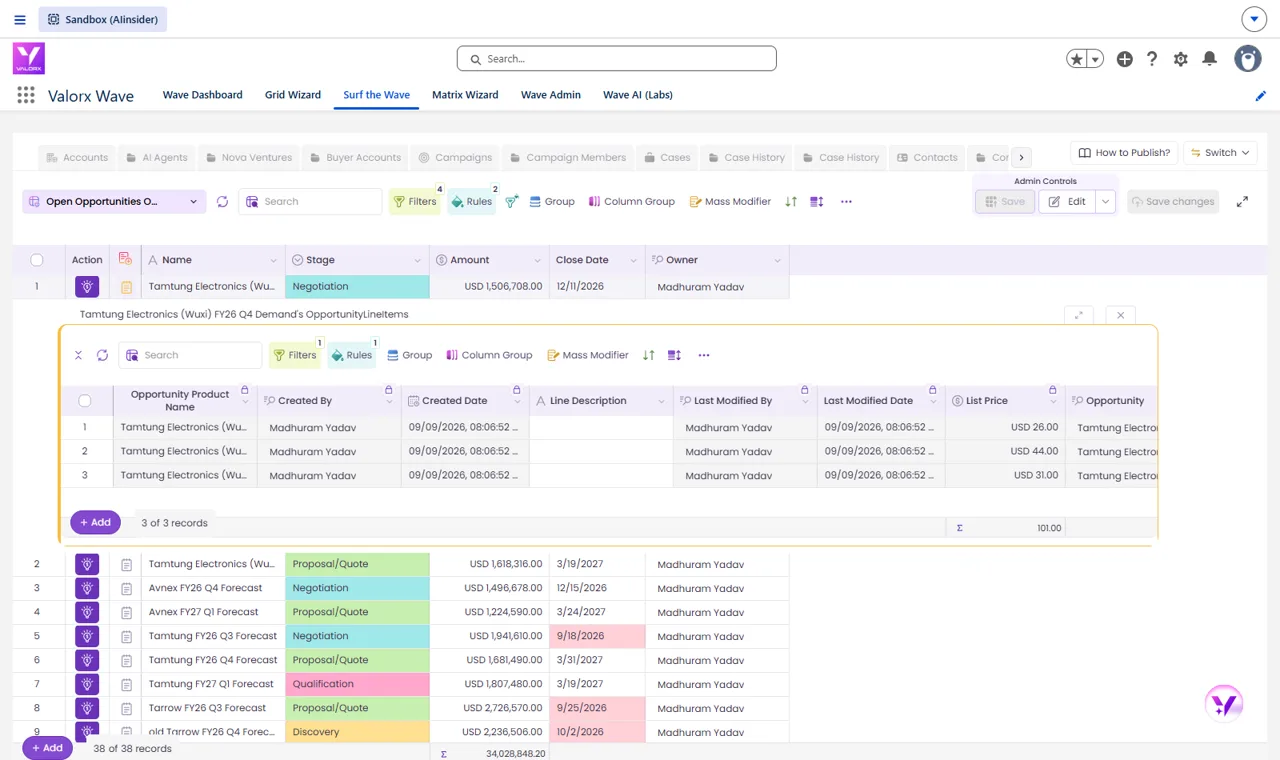The height and width of the screenshot is (760, 1280).
Task: Click the refresh icon beside Open Opportunities
Action: (222, 202)
